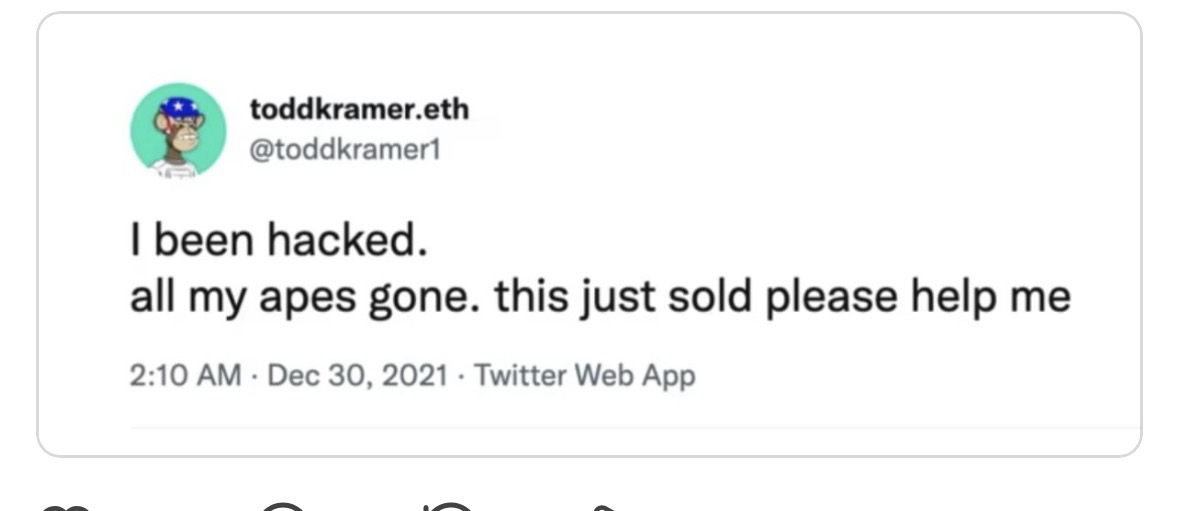Click the 2:10 AM timestamp
1179x511 pixels.
tap(186, 376)
